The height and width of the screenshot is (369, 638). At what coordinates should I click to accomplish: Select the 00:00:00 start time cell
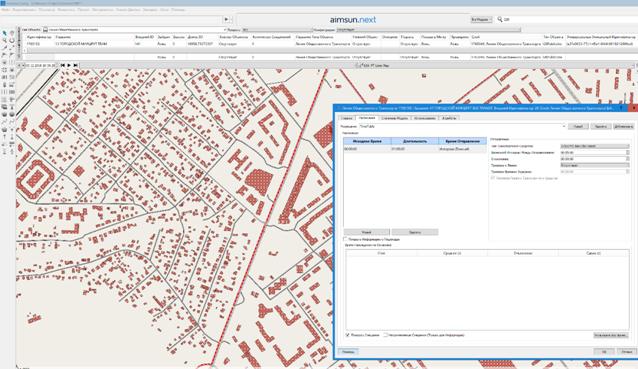pos(367,149)
